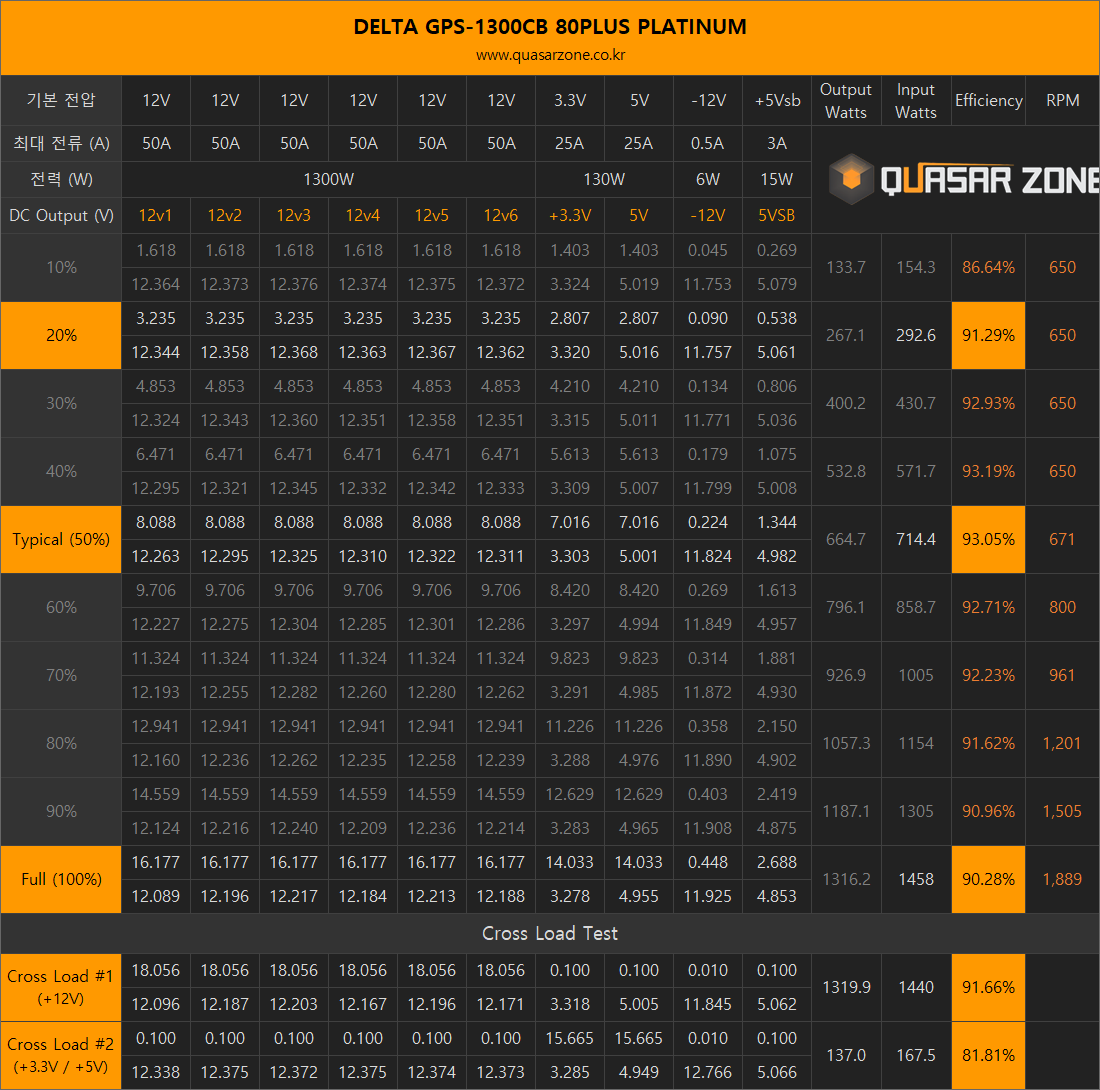Viewport: 1100px width, 1090px height.
Task: Click the 12.089 voltage value at full load
Action: [156, 896]
